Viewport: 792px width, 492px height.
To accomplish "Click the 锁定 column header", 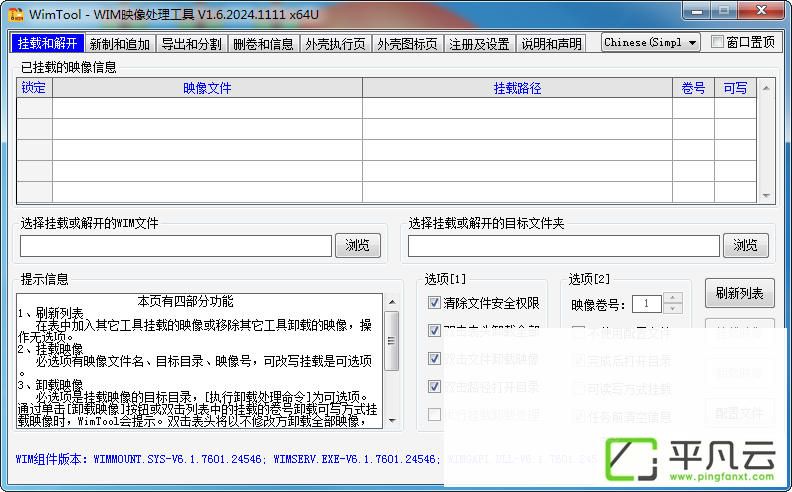I will tap(34, 88).
